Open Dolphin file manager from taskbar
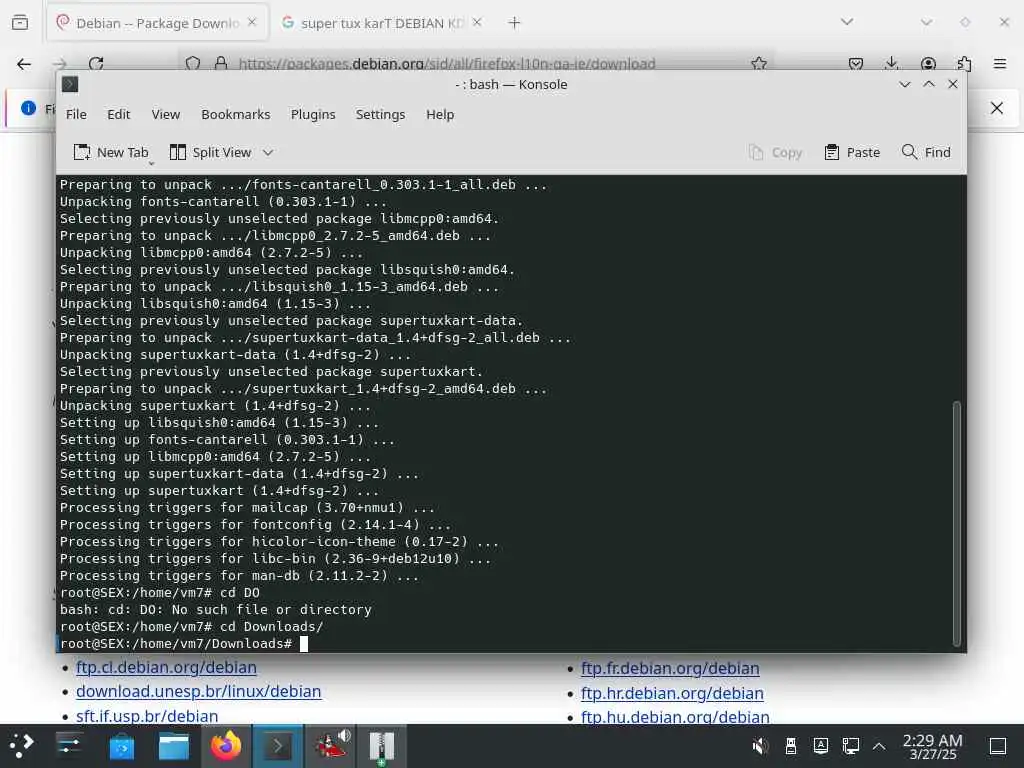 pyautogui.click(x=174, y=746)
